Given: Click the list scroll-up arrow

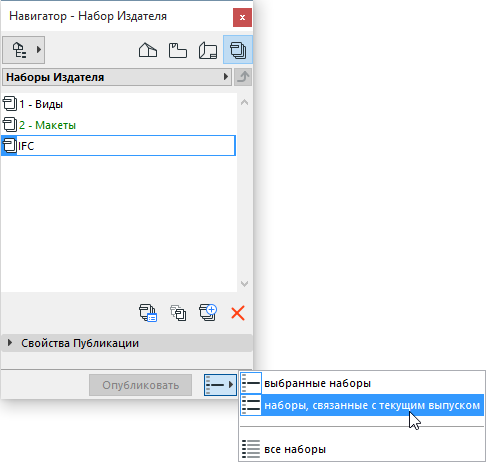Looking at the screenshot, I should [x=244, y=102].
